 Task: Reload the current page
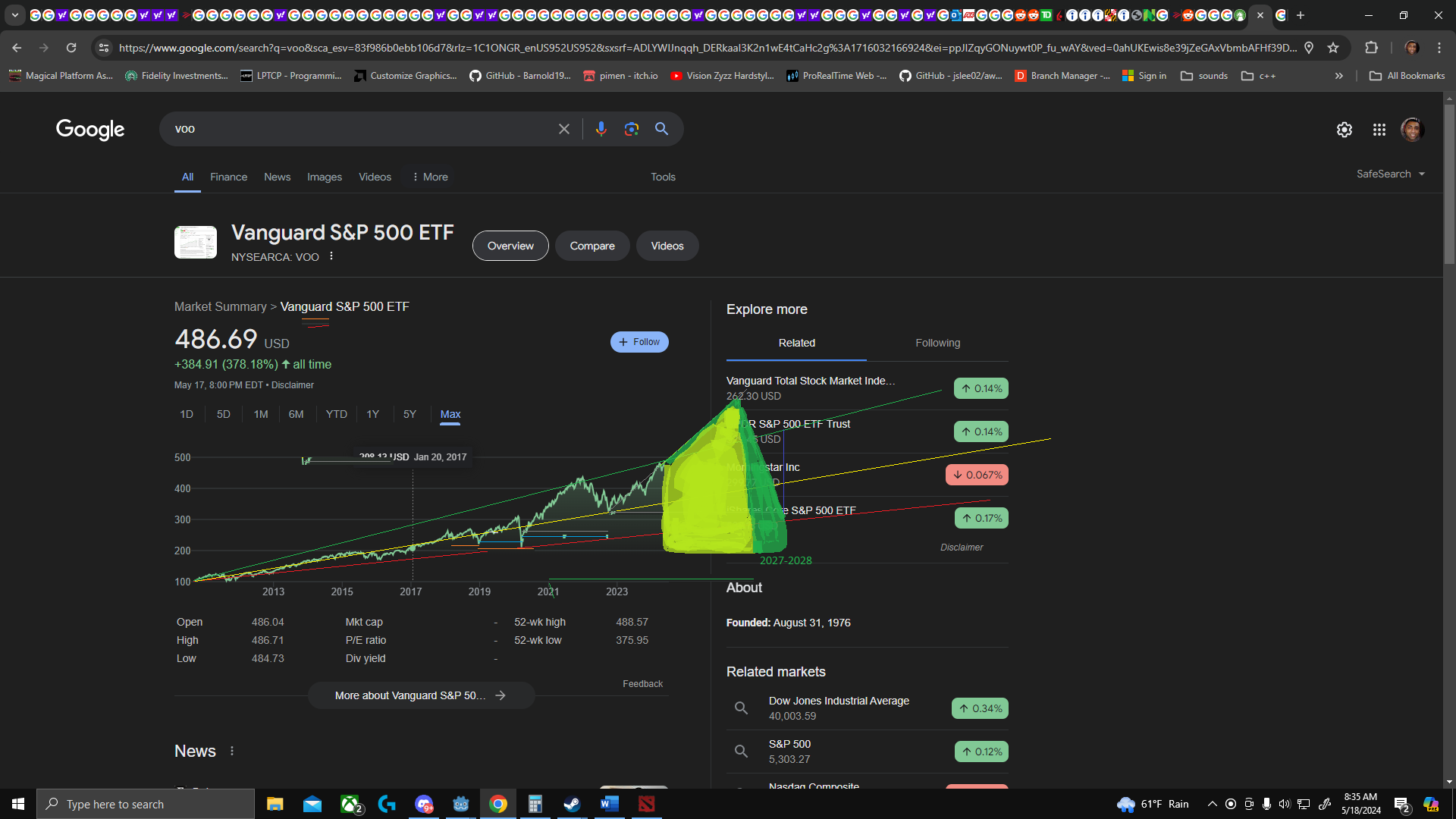(x=71, y=48)
